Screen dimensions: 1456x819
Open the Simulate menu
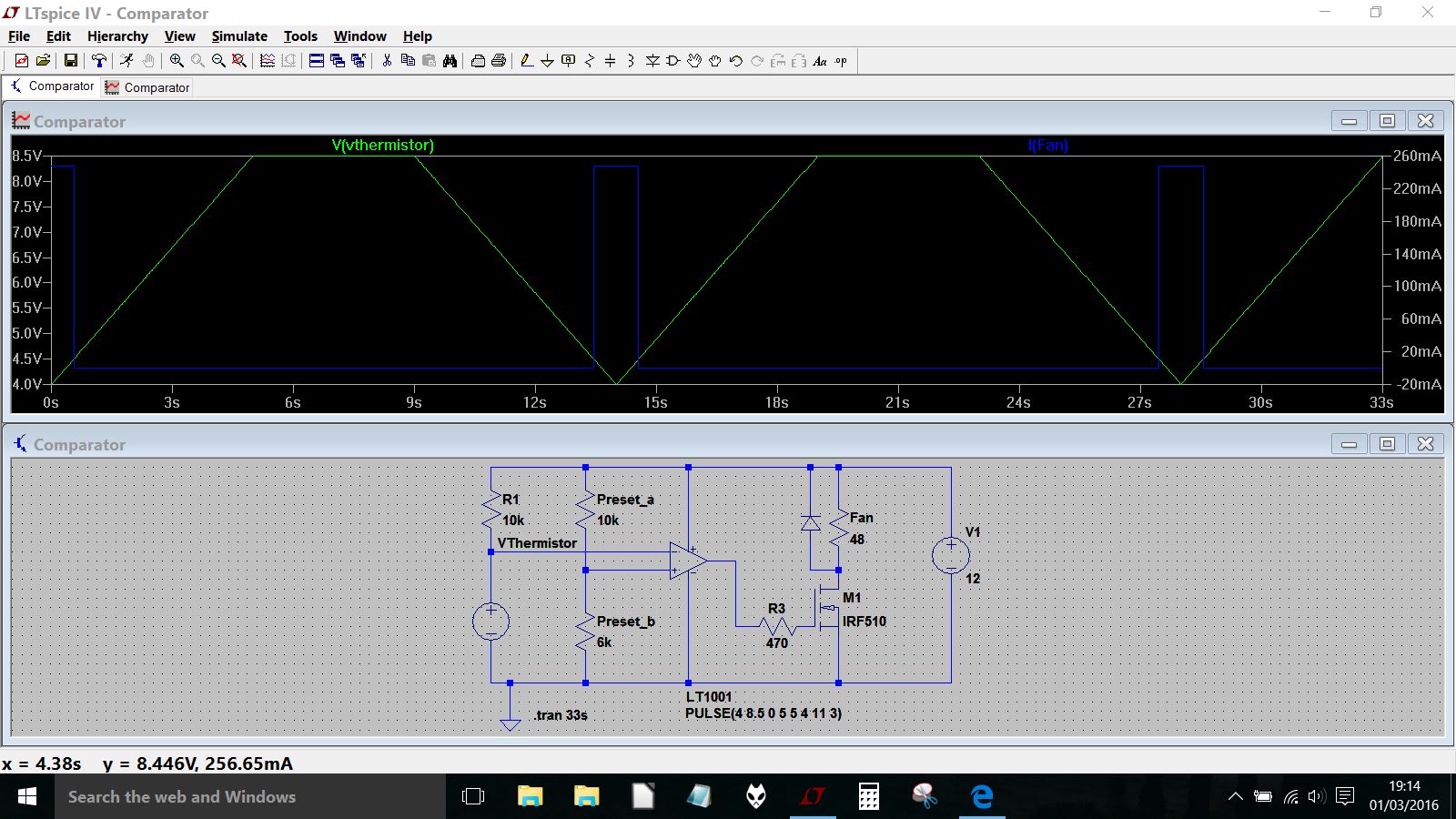pos(239,36)
